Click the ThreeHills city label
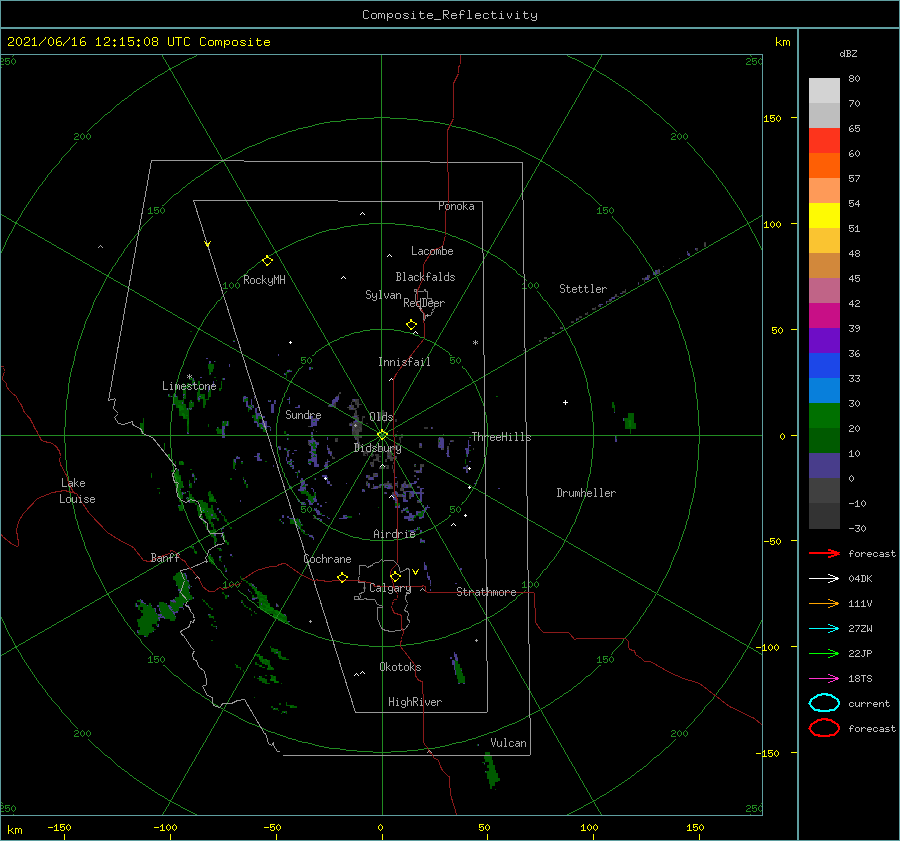This screenshot has height=841, width=900. click(501, 437)
